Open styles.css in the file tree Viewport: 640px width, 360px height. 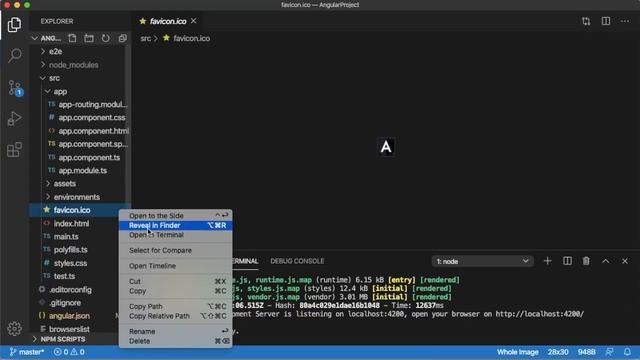(x=70, y=263)
